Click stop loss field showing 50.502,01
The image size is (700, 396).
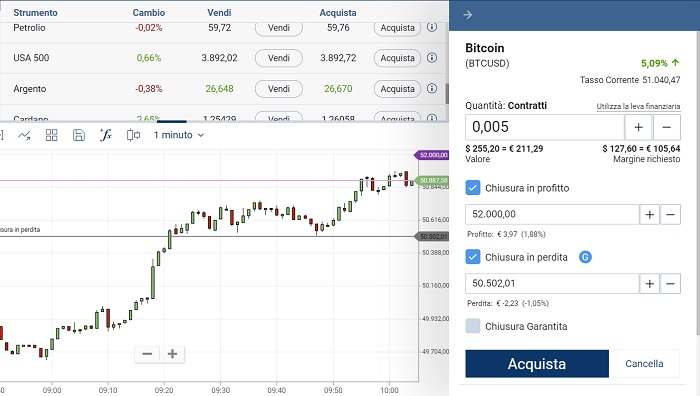click(552, 283)
